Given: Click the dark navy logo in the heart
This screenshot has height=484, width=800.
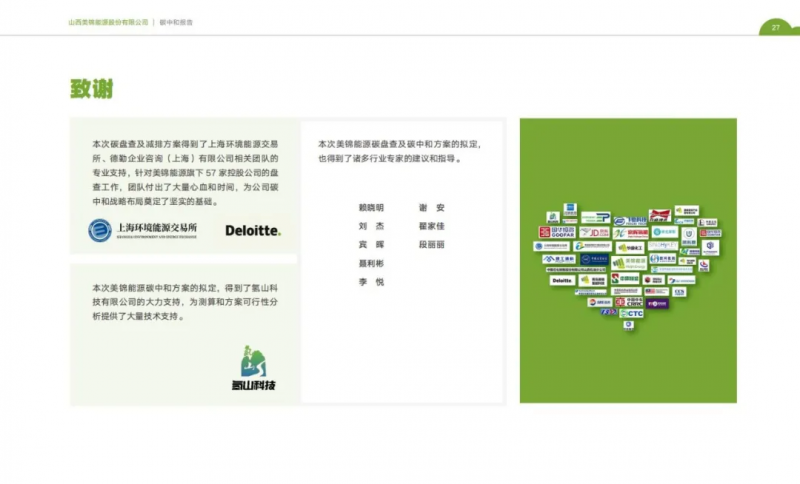Looking at the screenshot, I should click(x=594, y=259).
